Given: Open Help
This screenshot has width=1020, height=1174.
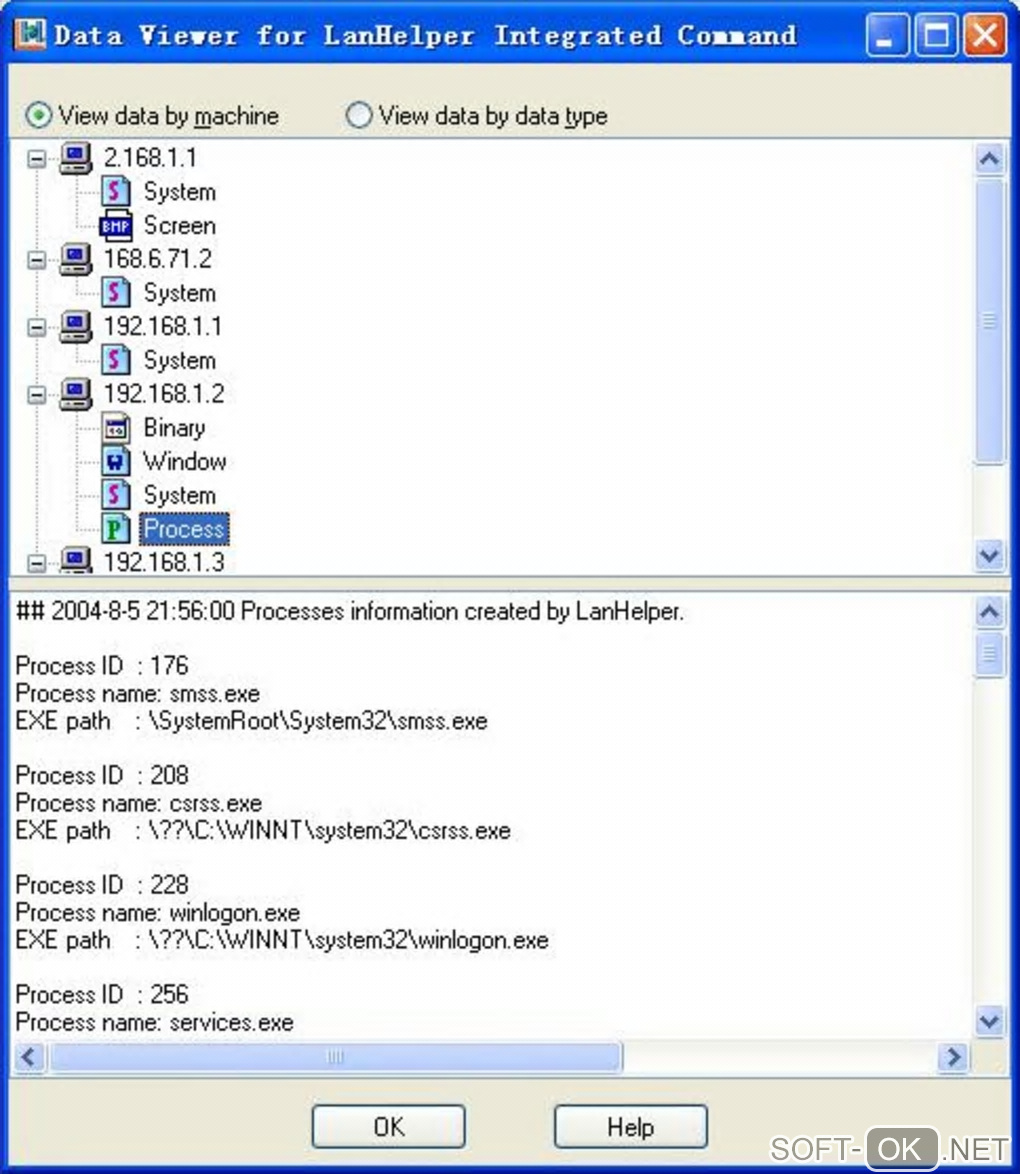Looking at the screenshot, I should coord(631,1126).
